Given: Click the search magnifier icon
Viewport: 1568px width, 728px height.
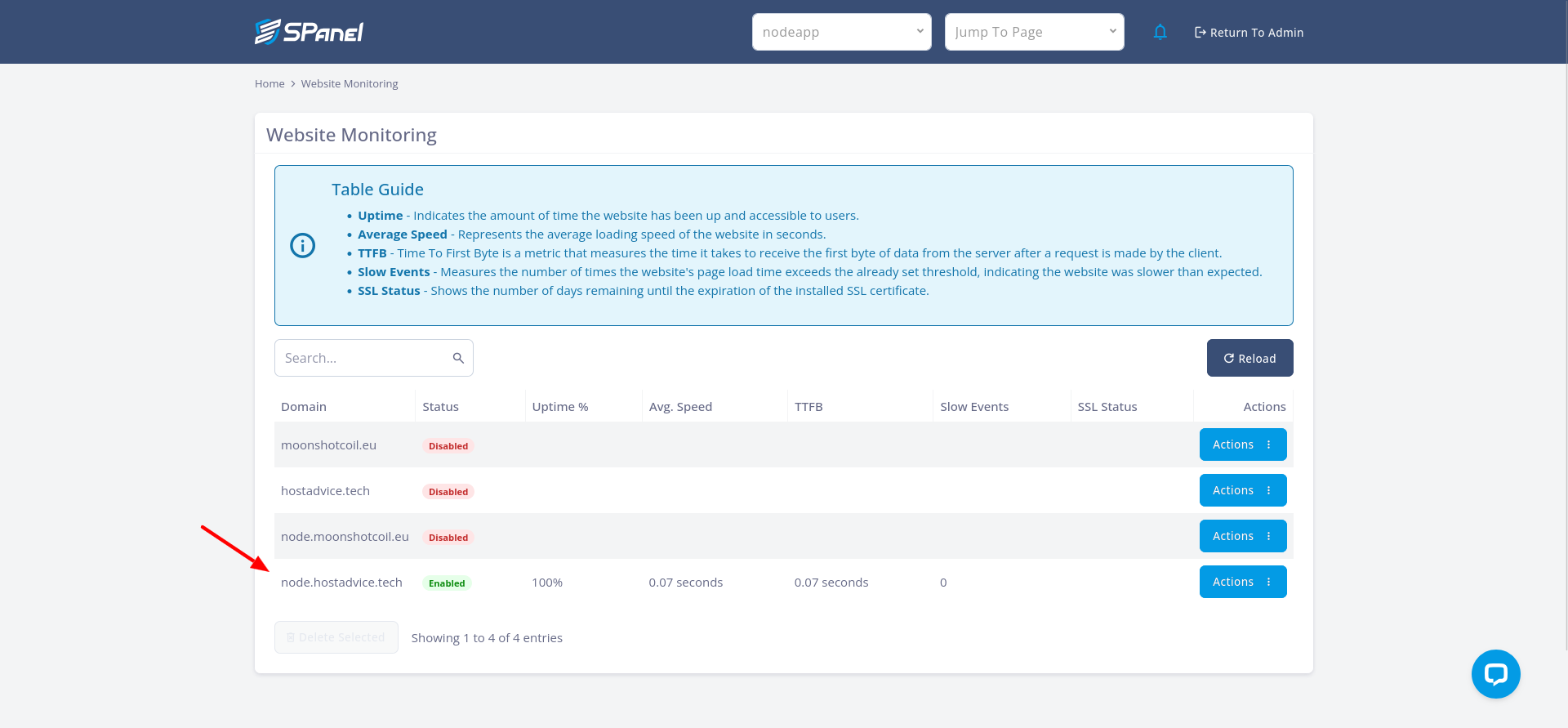Looking at the screenshot, I should click(x=458, y=358).
